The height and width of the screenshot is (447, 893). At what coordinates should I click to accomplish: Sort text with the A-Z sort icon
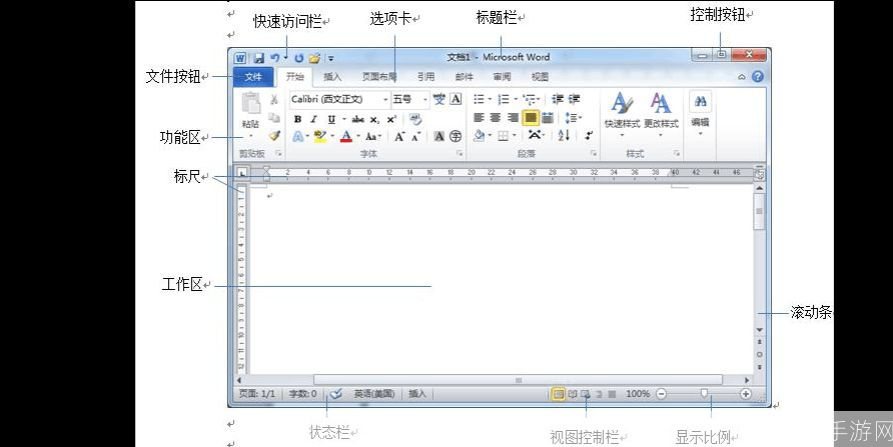[564, 136]
